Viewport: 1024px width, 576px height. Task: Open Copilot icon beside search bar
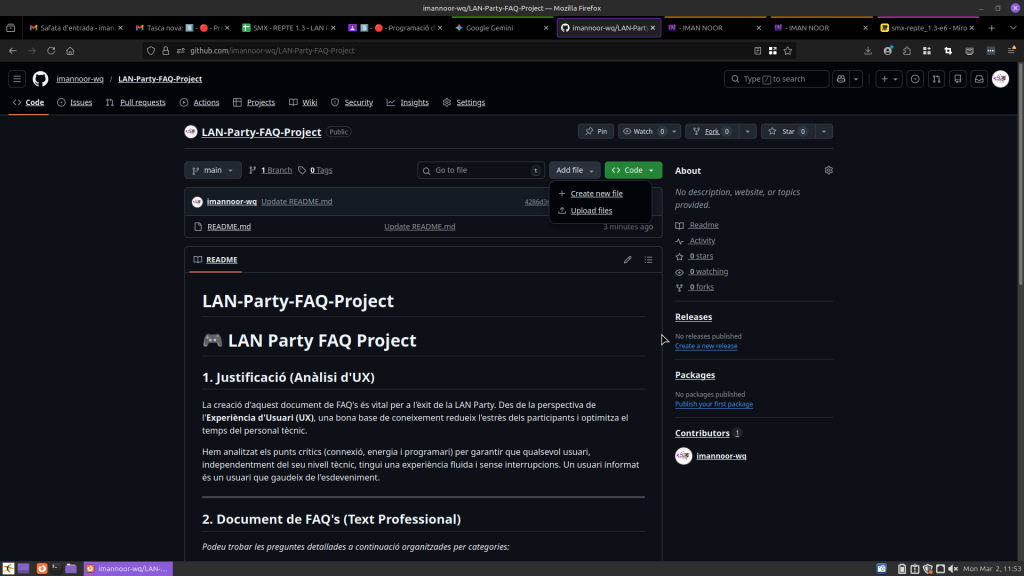pos(841,79)
